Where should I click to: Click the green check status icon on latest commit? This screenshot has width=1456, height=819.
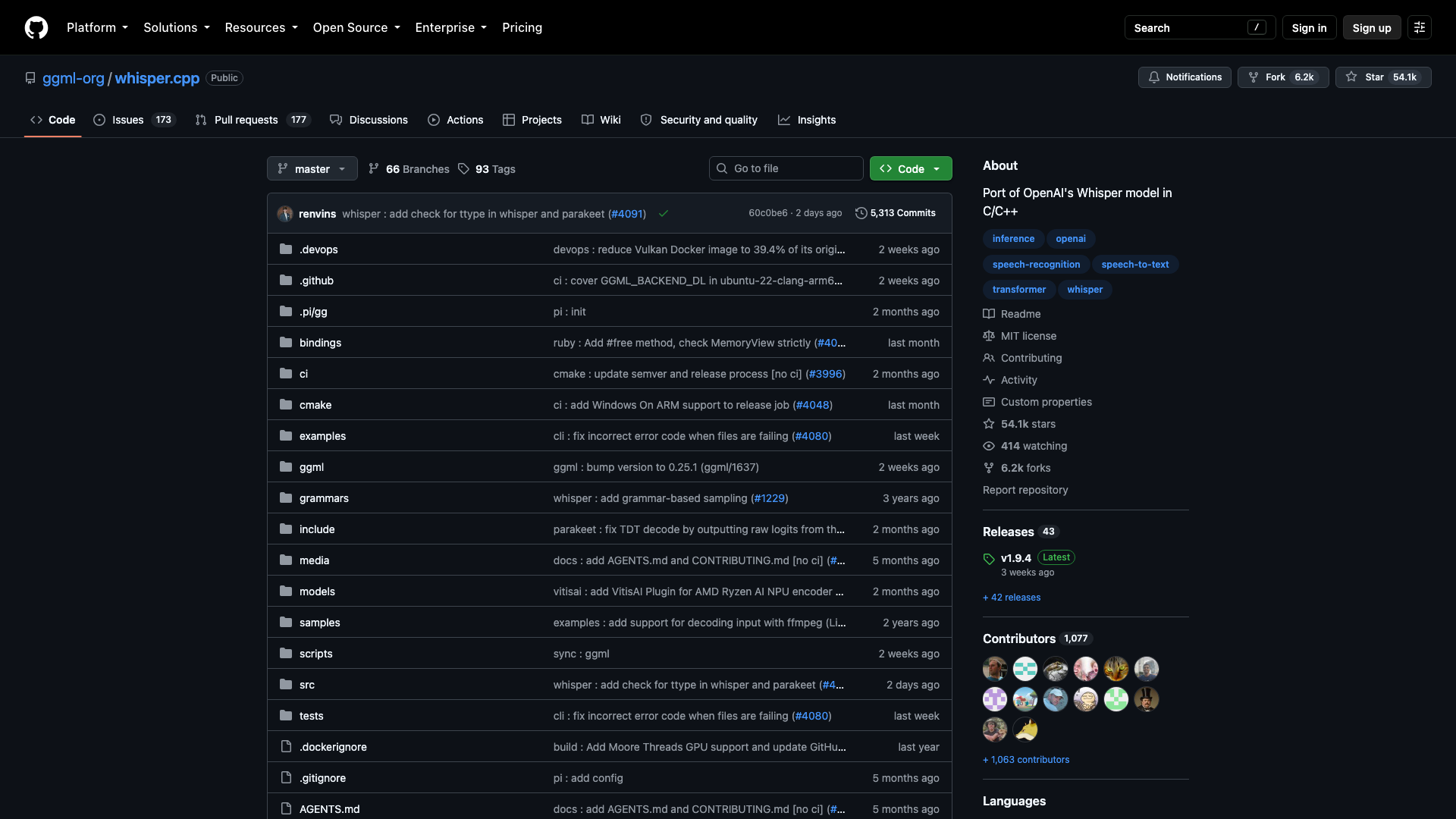point(664,214)
